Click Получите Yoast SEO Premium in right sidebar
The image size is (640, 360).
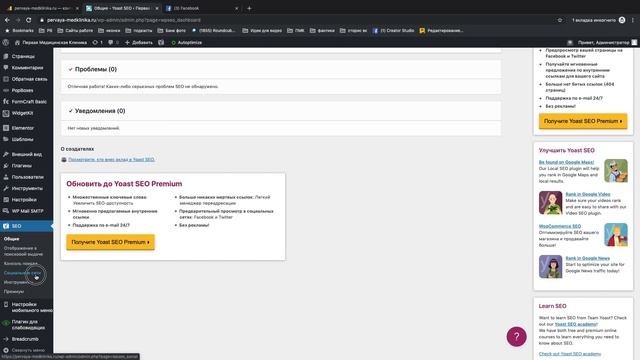point(583,121)
